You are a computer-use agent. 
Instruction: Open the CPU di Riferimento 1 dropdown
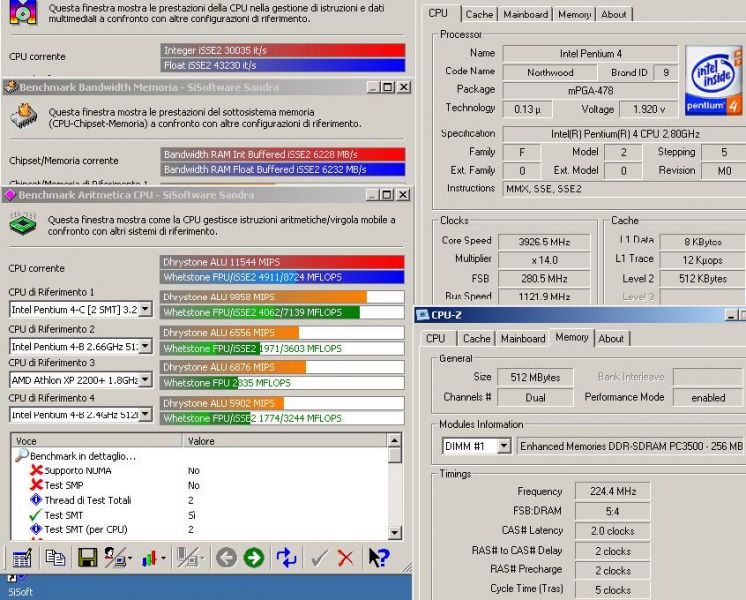[x=146, y=309]
